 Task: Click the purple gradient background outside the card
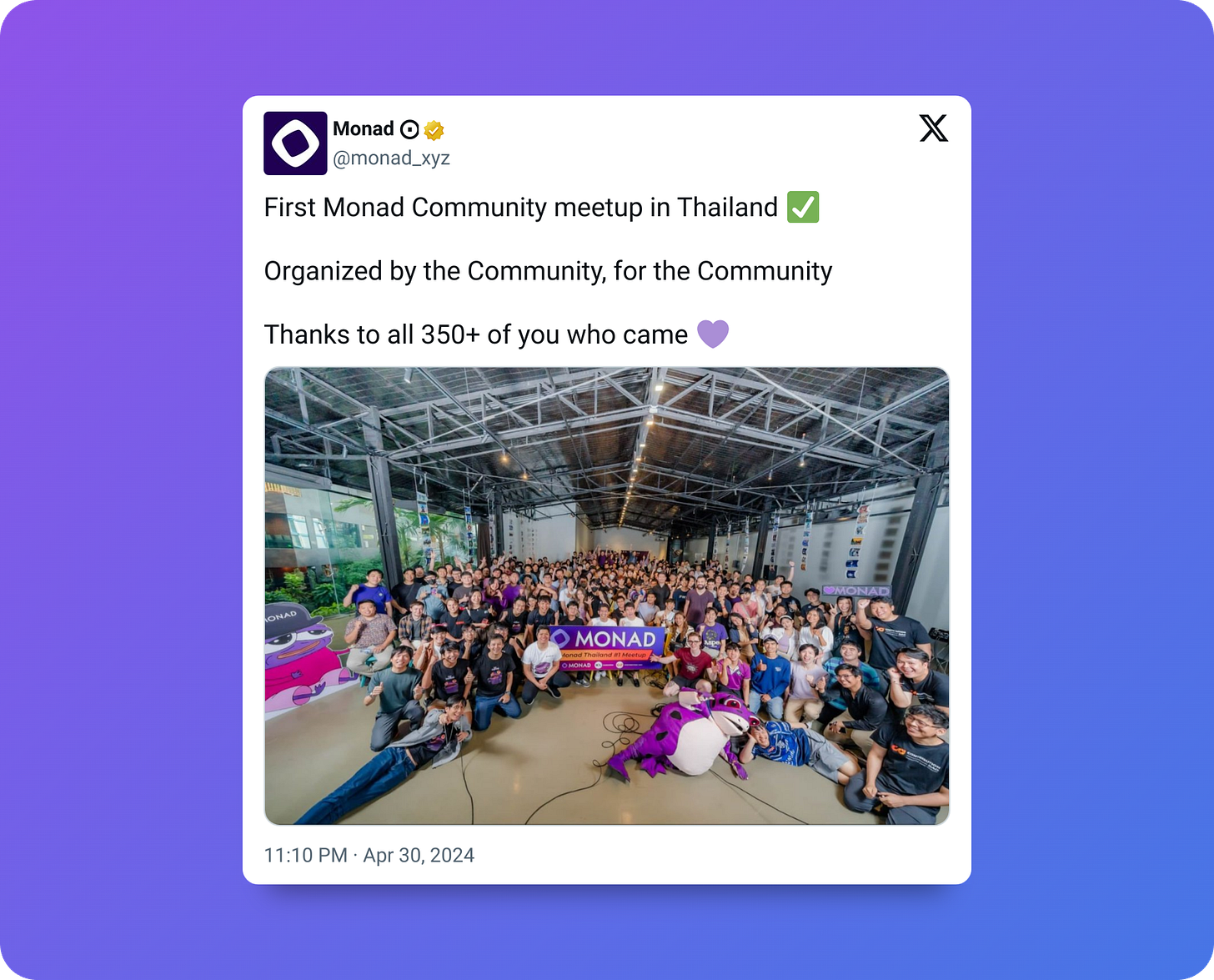click(125, 500)
